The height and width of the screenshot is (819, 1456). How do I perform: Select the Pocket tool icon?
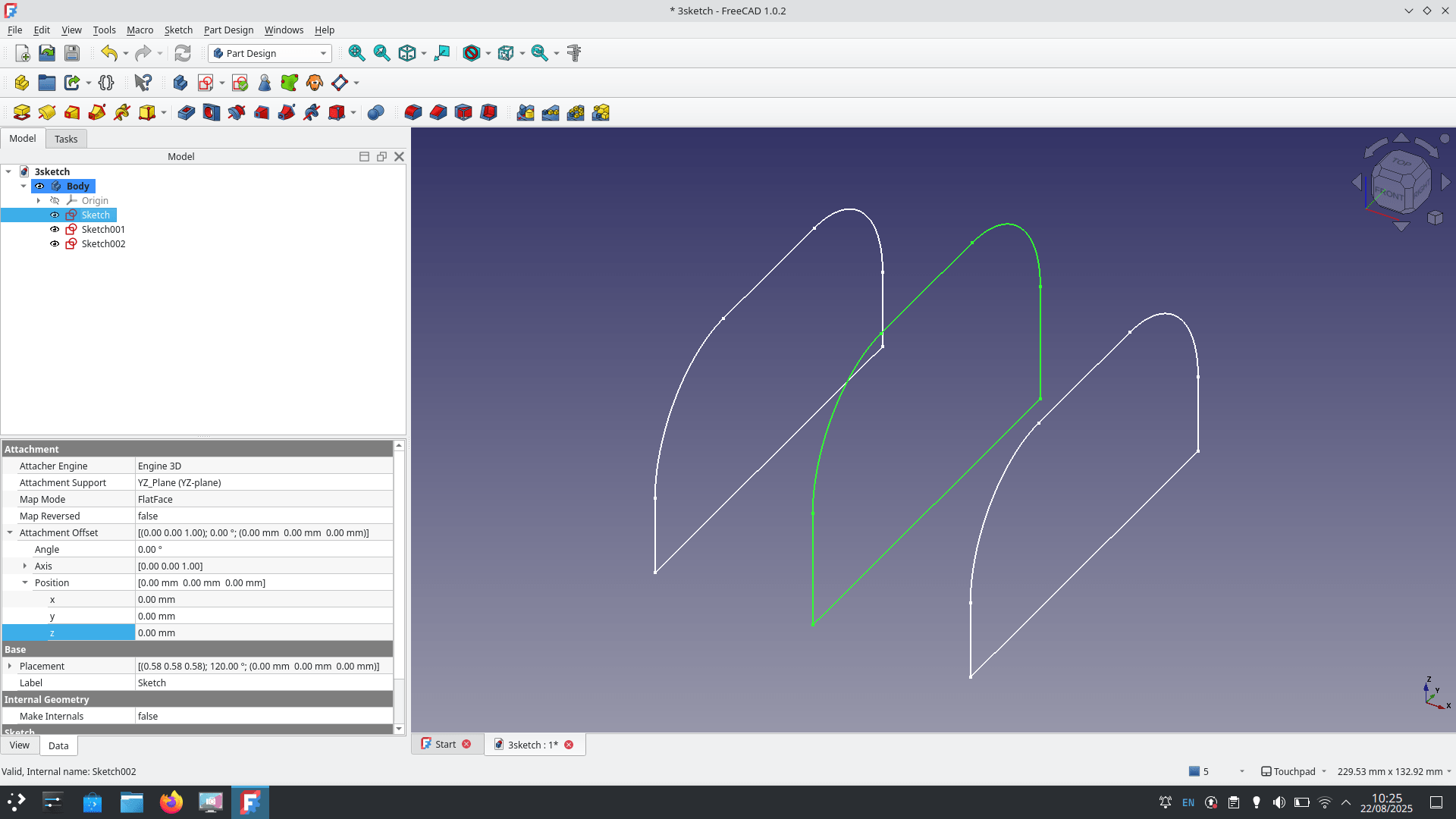pos(187,113)
